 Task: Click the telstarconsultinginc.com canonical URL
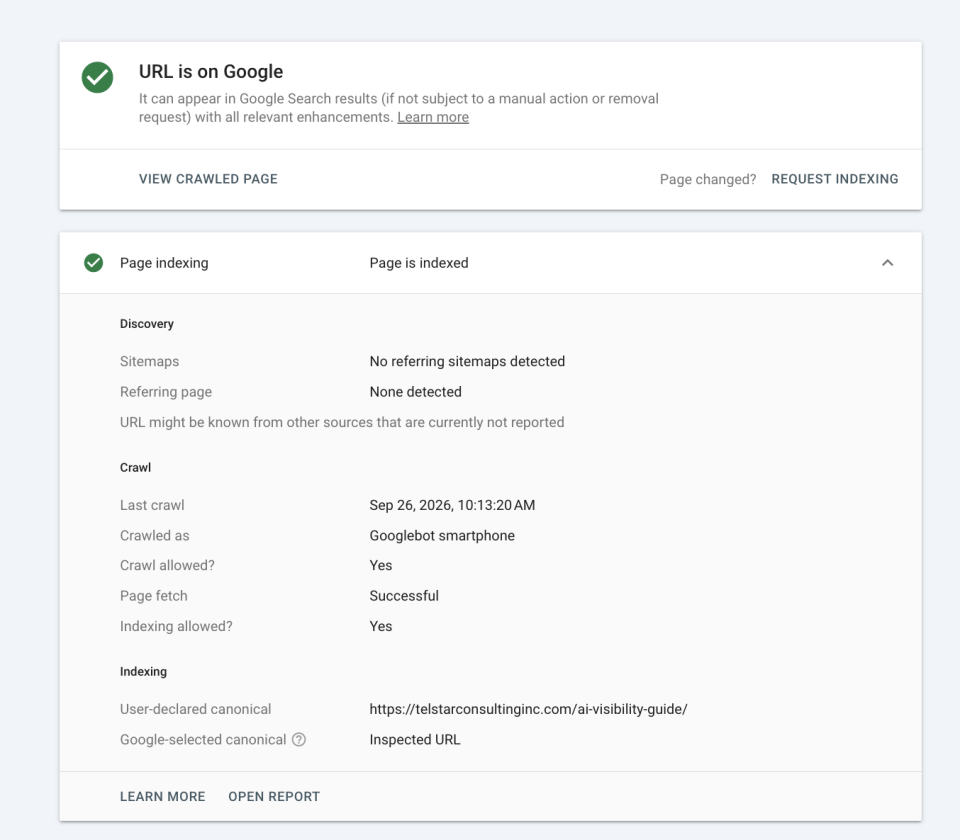click(528, 709)
